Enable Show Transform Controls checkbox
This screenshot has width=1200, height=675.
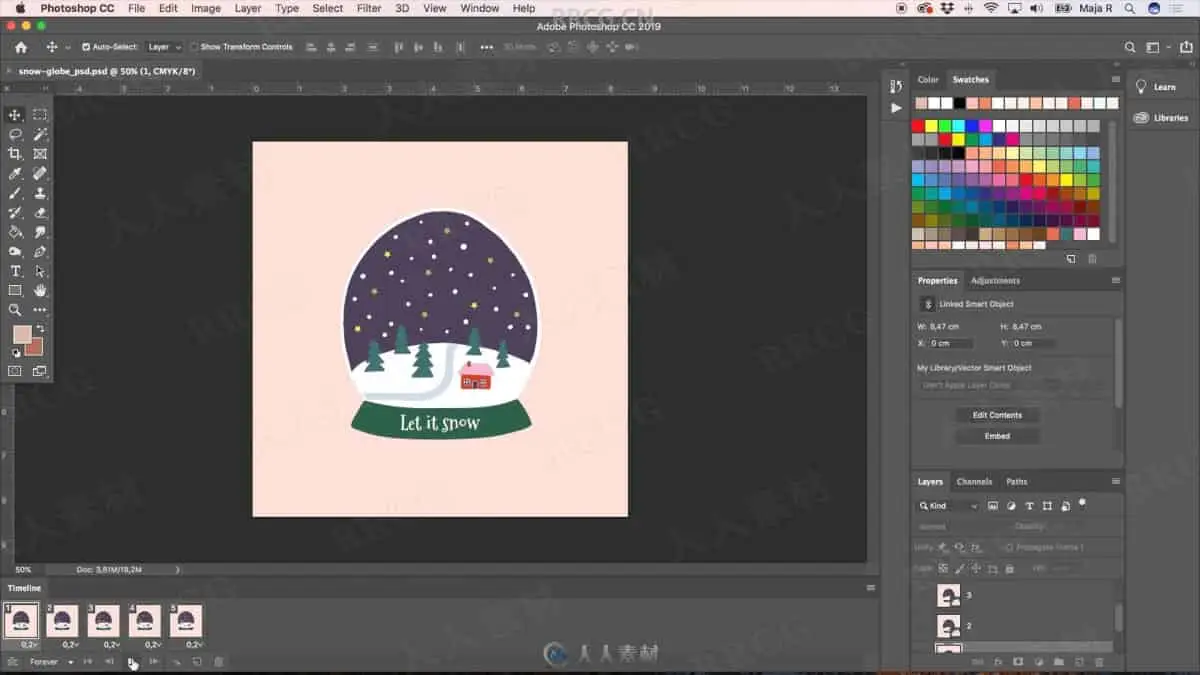click(194, 47)
